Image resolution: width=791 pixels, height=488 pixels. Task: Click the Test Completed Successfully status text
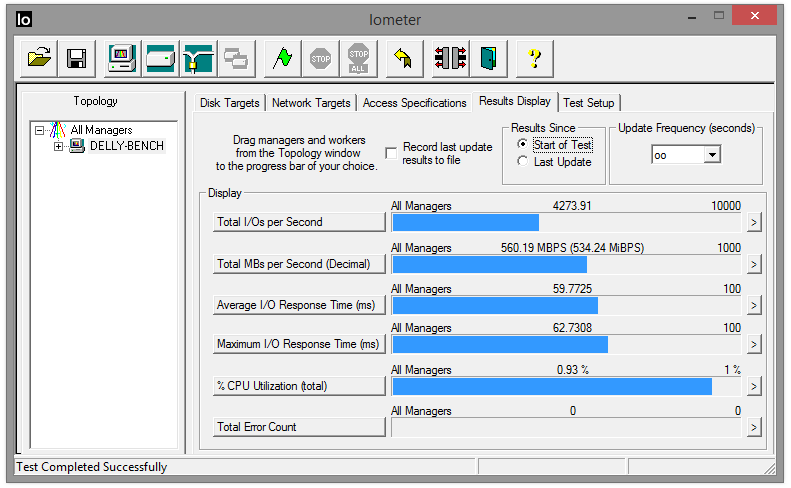tap(91, 467)
